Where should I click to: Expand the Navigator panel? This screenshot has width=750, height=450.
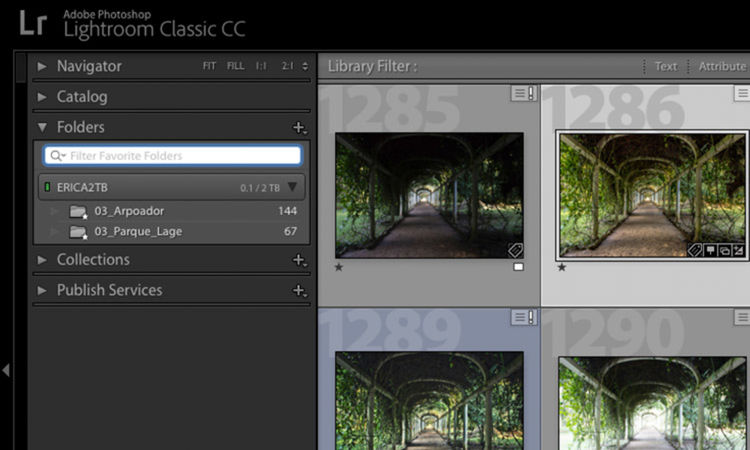(42, 66)
